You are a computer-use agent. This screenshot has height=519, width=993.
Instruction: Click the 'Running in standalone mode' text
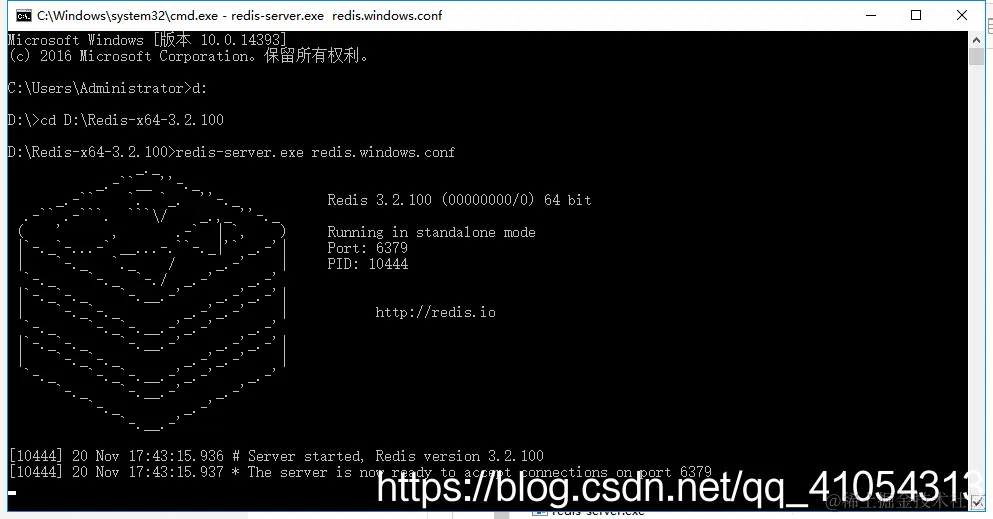point(431,232)
